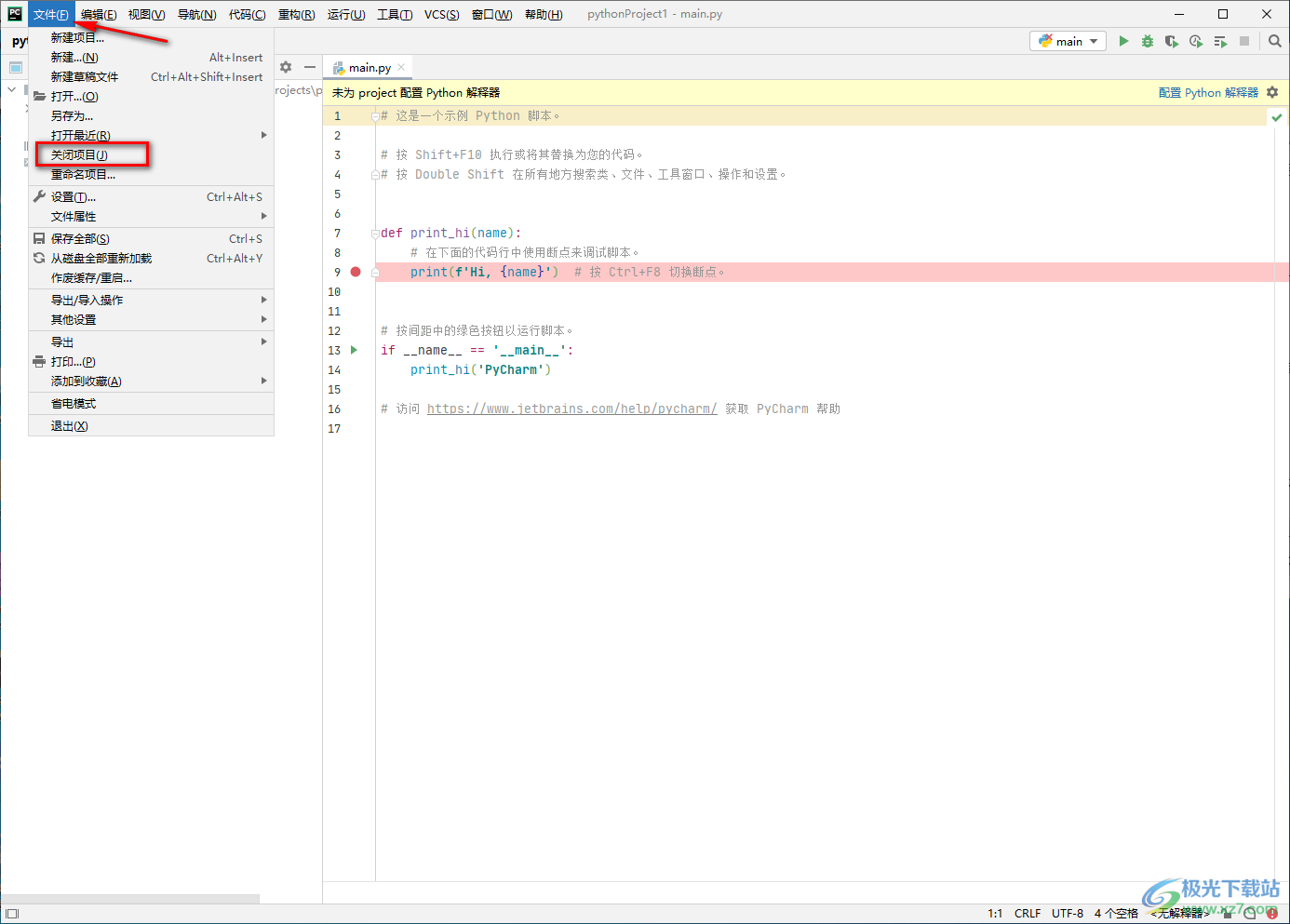Fold the def print_hi code block
1290x924 pixels.
[374, 234]
